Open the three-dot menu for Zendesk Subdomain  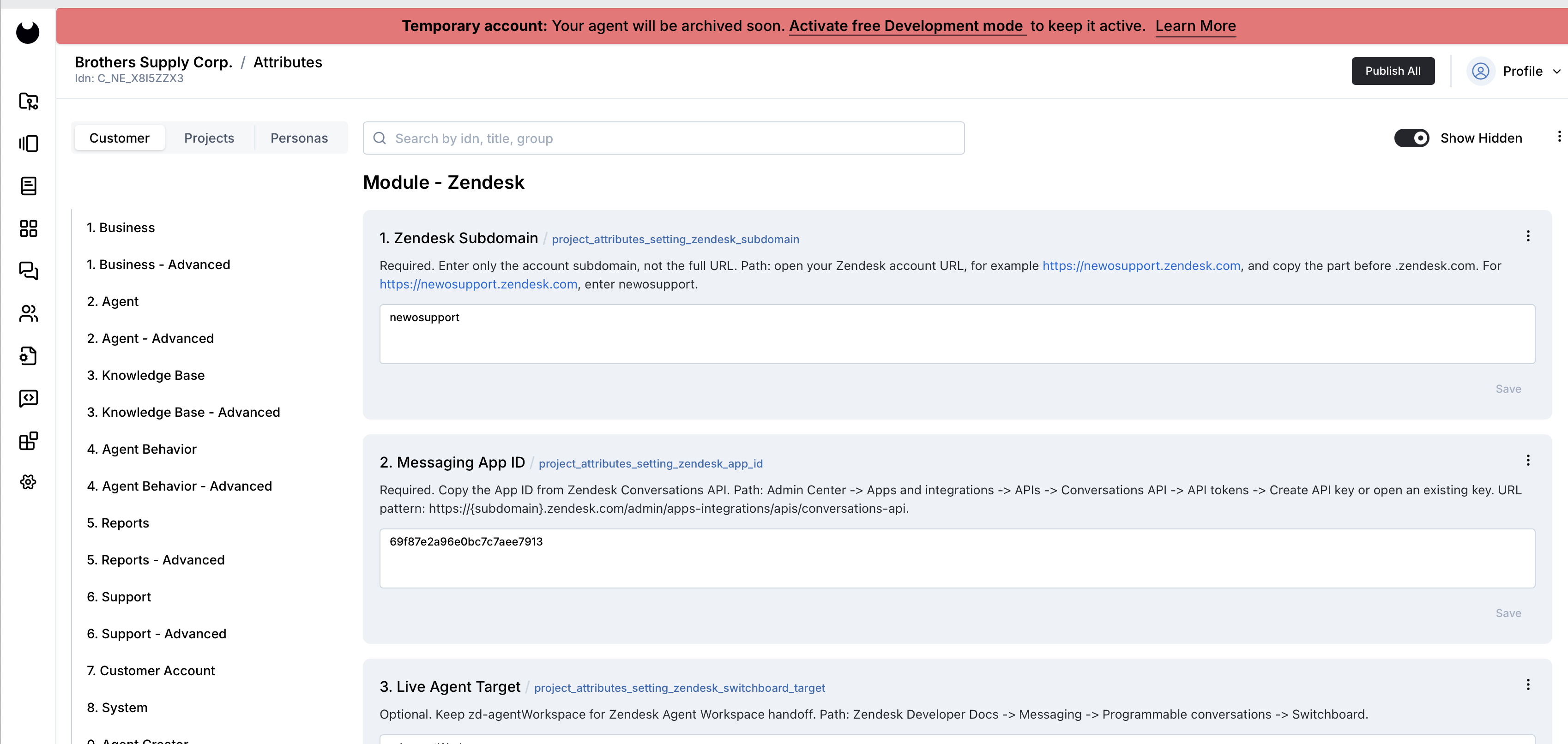(1527, 236)
